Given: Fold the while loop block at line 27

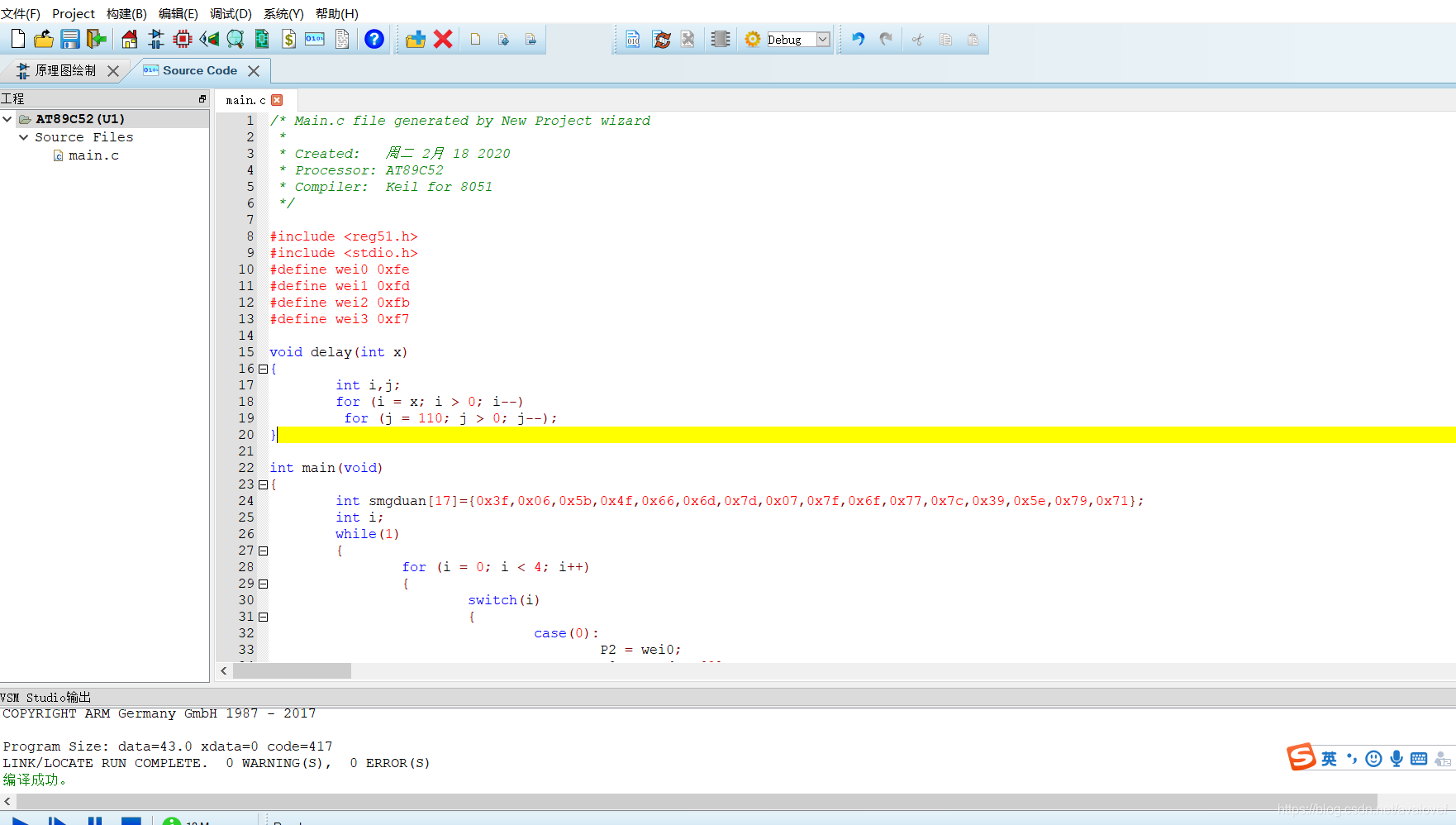Looking at the screenshot, I should pos(263,551).
